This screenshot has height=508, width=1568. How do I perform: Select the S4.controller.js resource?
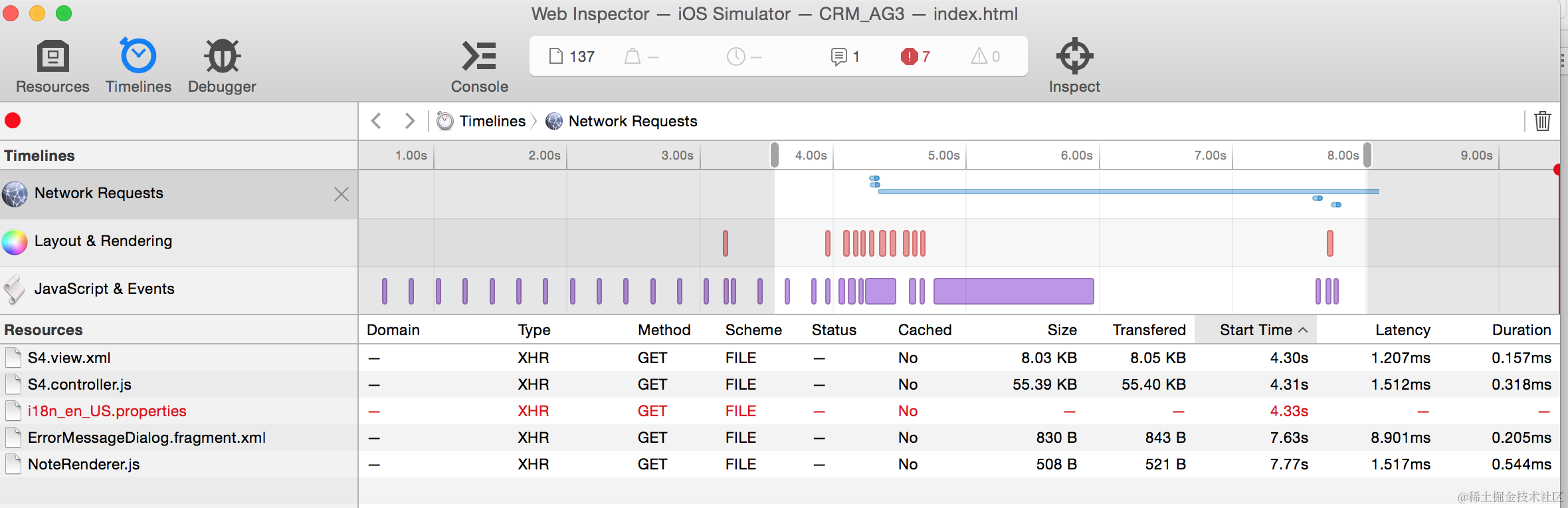[179, 384]
